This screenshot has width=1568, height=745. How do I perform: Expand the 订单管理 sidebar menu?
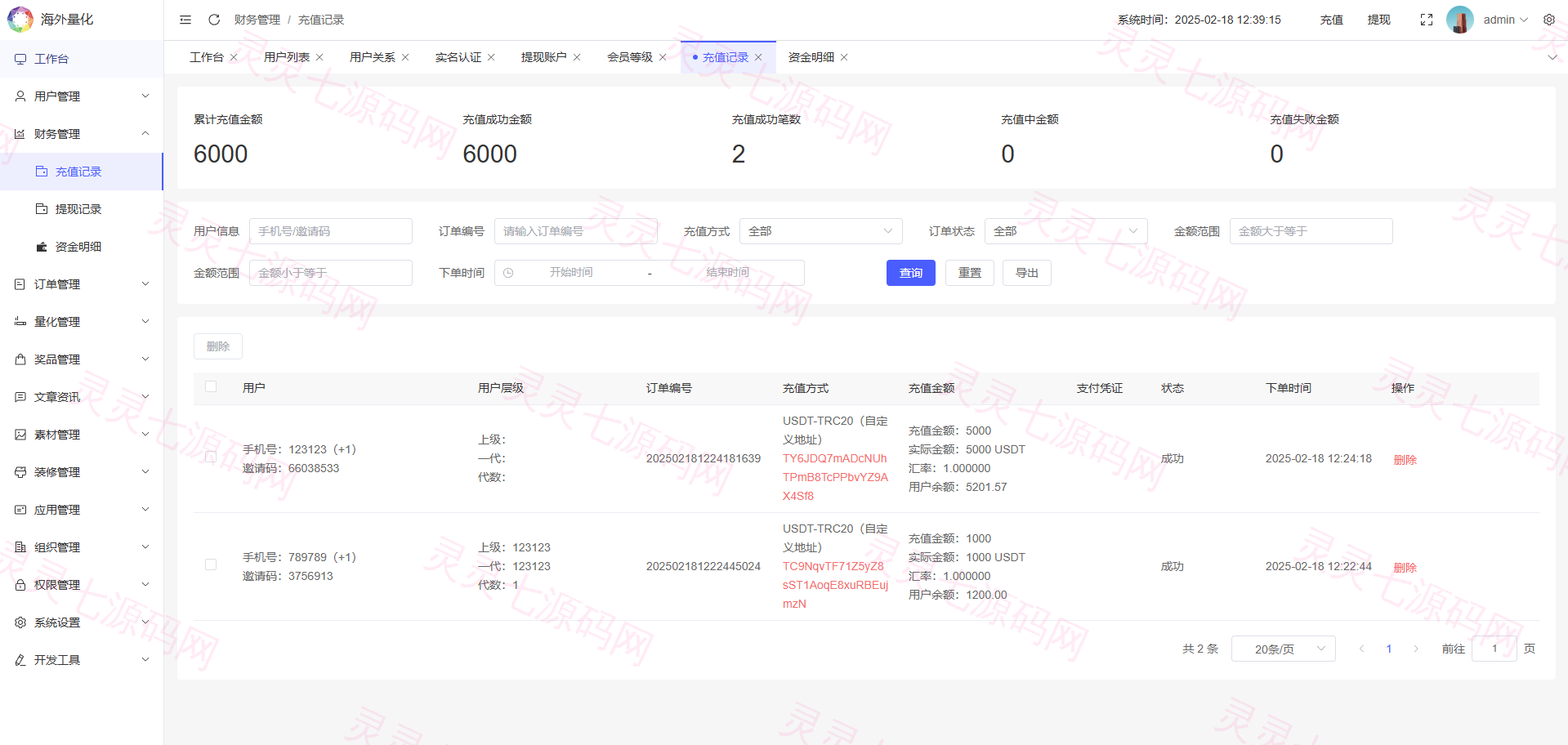[82, 284]
